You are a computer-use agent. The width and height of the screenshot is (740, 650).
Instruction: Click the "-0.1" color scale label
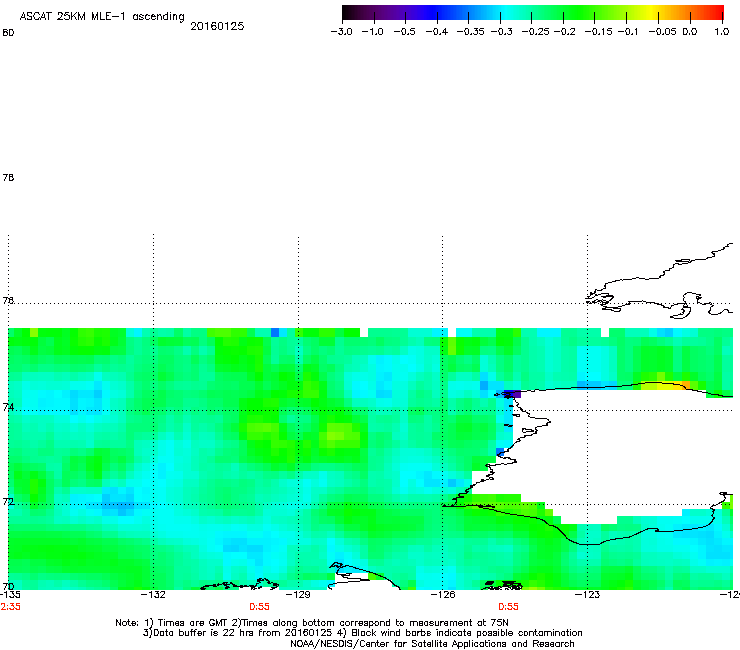tap(627, 32)
